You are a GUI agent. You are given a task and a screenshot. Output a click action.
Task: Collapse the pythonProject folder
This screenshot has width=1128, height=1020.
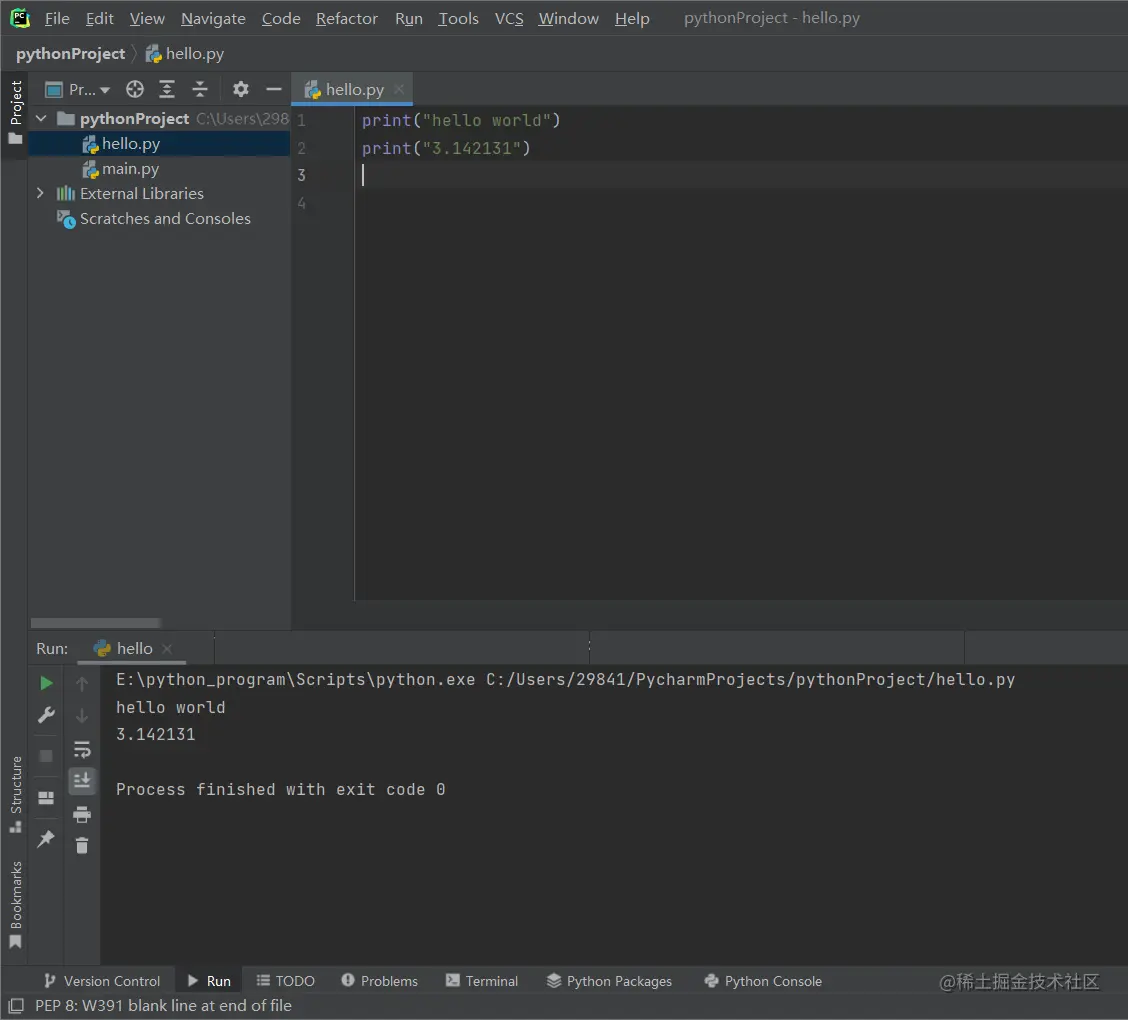40,118
